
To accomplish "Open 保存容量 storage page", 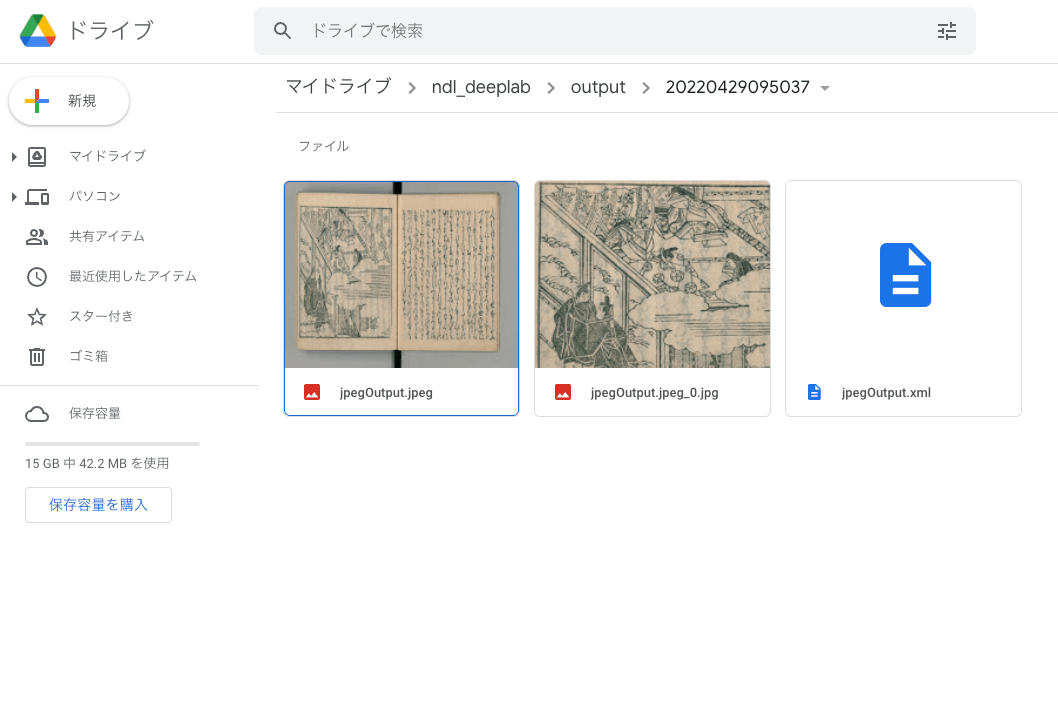I will click(95, 413).
